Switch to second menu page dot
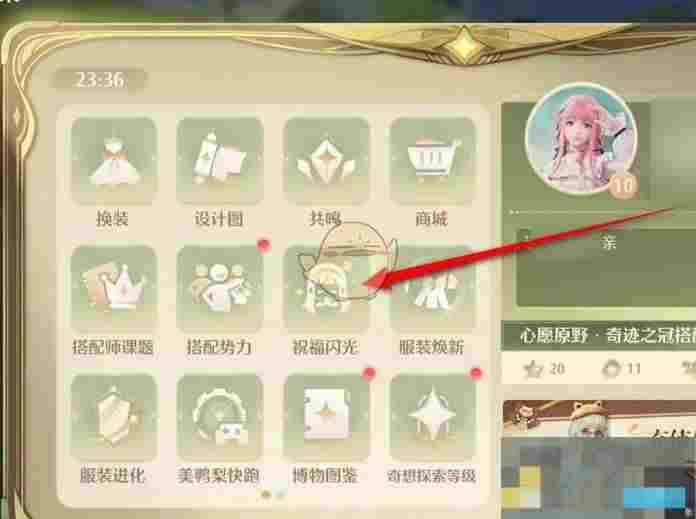This screenshot has height=519, width=696. [x=280, y=494]
